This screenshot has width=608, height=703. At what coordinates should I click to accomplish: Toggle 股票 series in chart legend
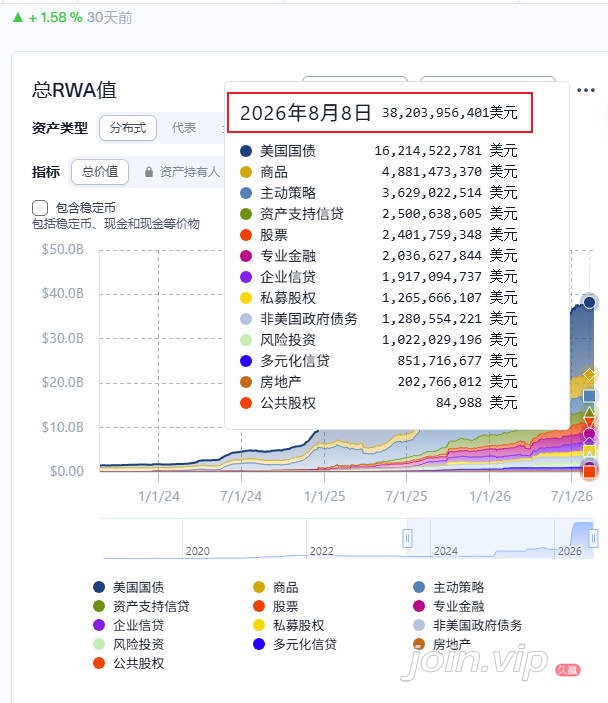coord(275,606)
